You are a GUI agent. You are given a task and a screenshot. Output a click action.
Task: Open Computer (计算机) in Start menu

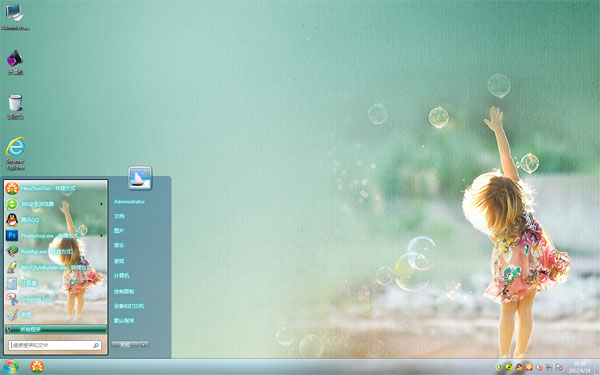(x=122, y=276)
